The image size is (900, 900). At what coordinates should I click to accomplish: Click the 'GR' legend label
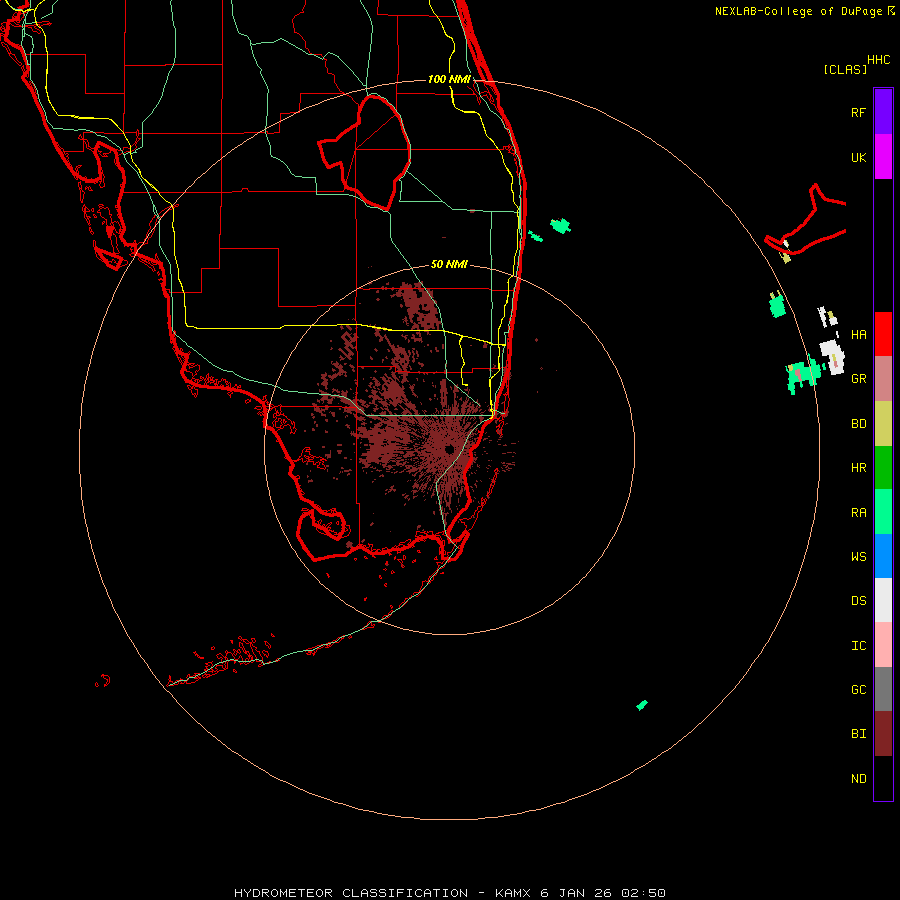click(858, 379)
